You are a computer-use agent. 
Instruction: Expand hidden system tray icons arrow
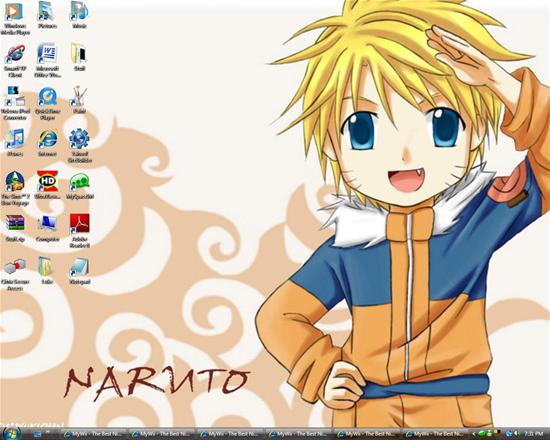pyautogui.click(x=474, y=434)
